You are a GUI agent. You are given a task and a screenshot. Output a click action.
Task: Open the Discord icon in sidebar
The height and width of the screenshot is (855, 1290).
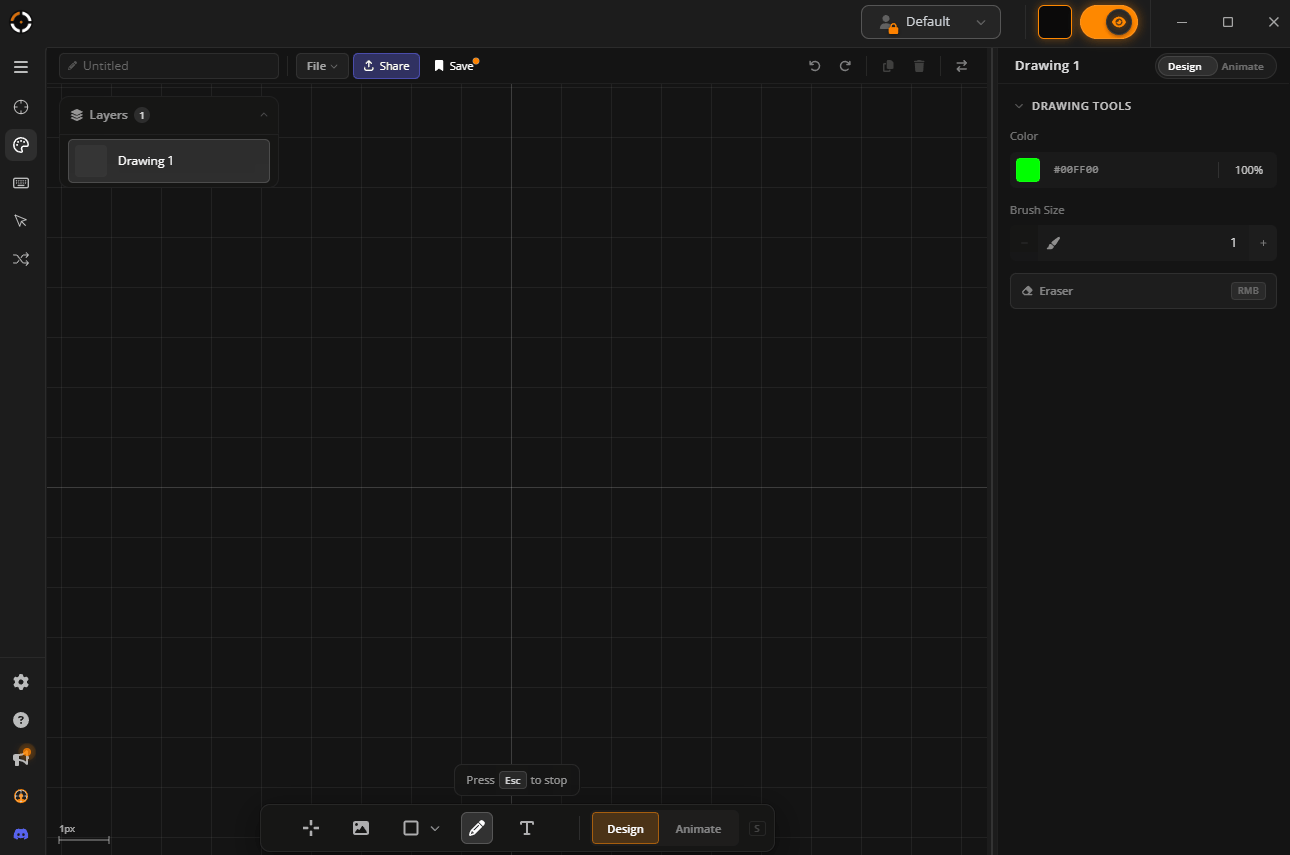coord(21,834)
